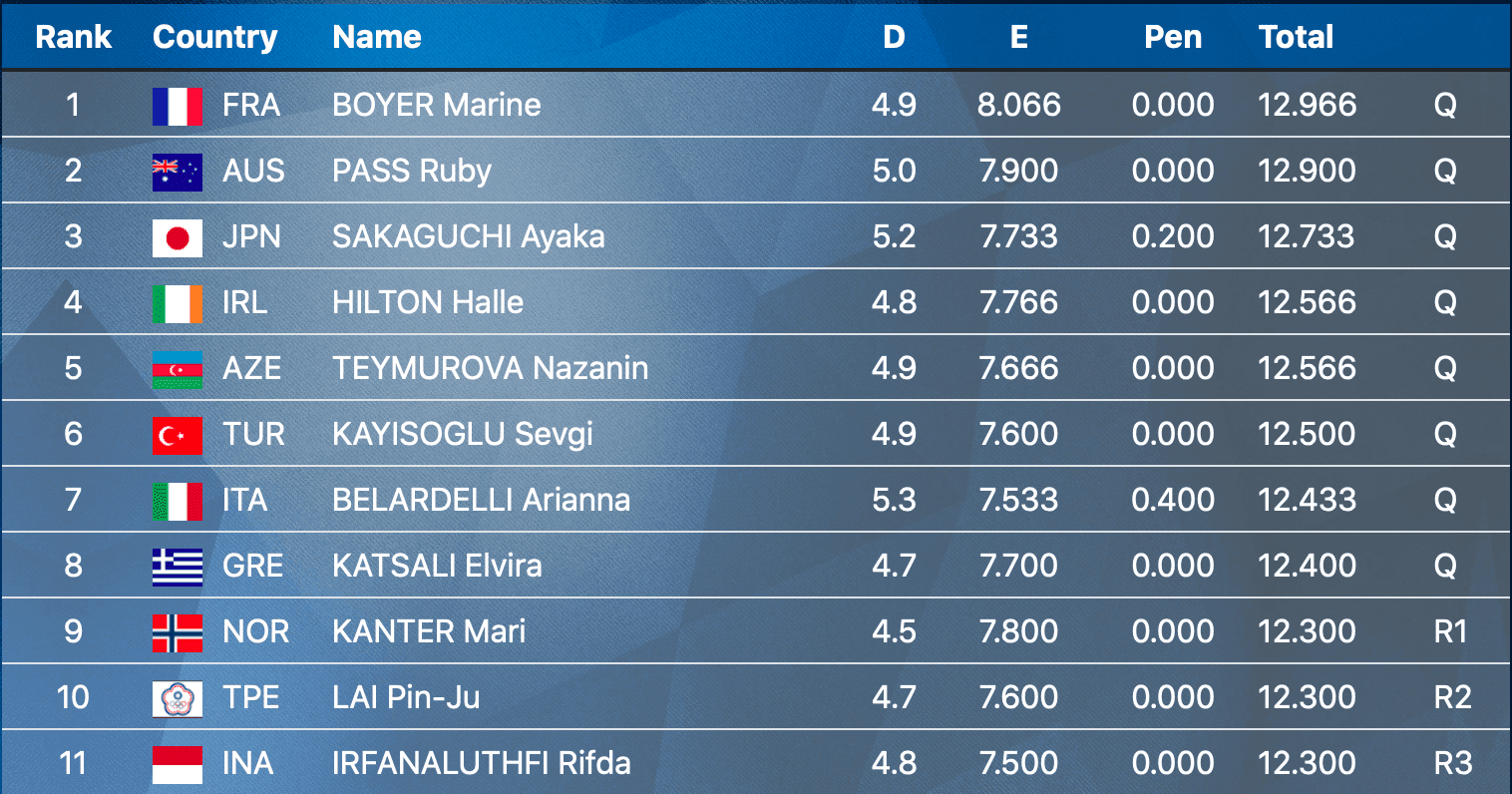Open SAKAGUCHI Ayaka's name entry

[x=469, y=236]
